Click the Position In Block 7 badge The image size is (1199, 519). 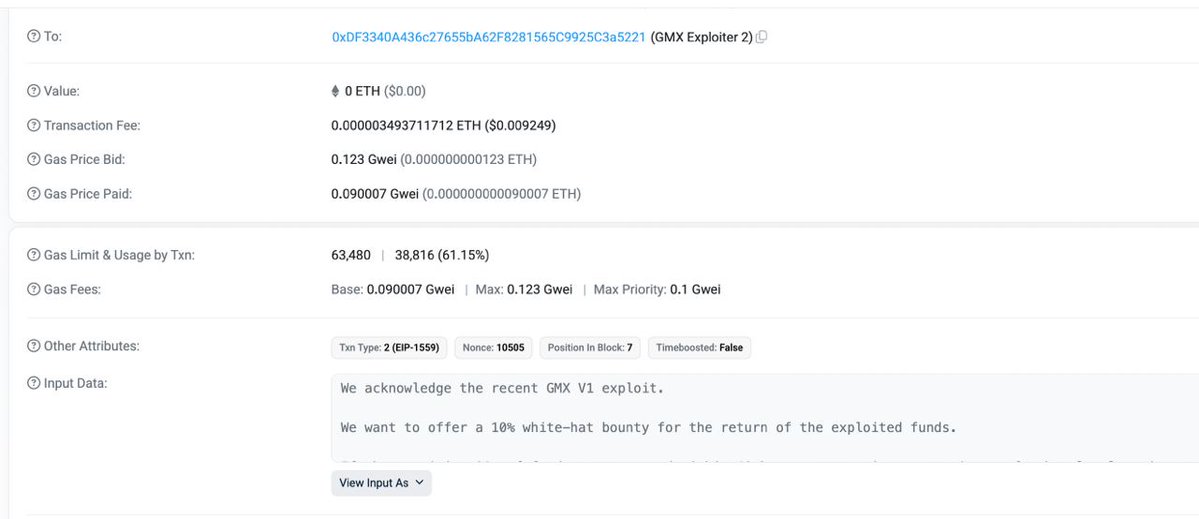590,347
